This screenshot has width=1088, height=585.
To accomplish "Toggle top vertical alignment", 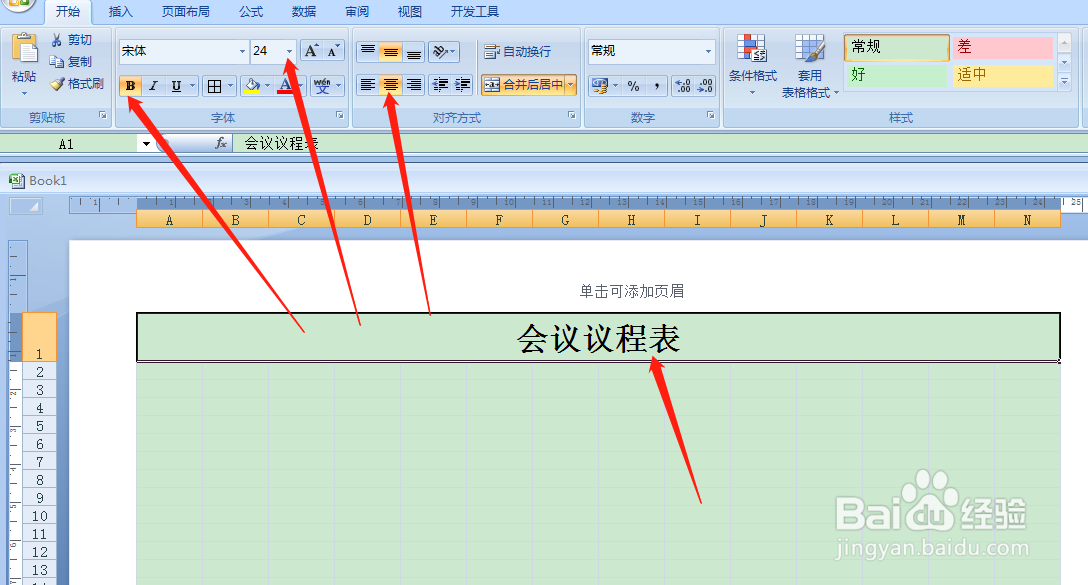I will (x=368, y=51).
